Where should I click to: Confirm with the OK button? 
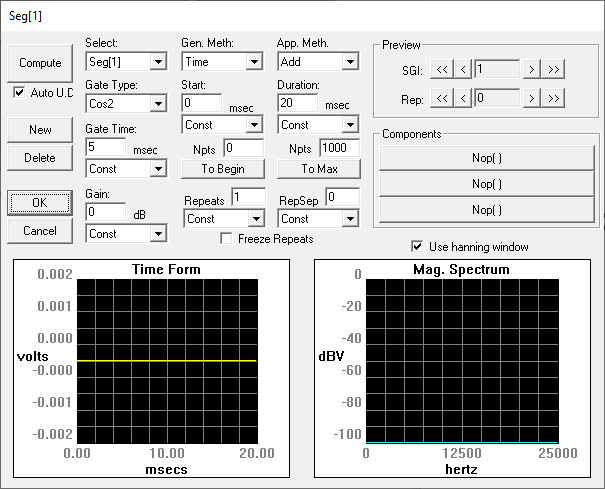[40, 203]
